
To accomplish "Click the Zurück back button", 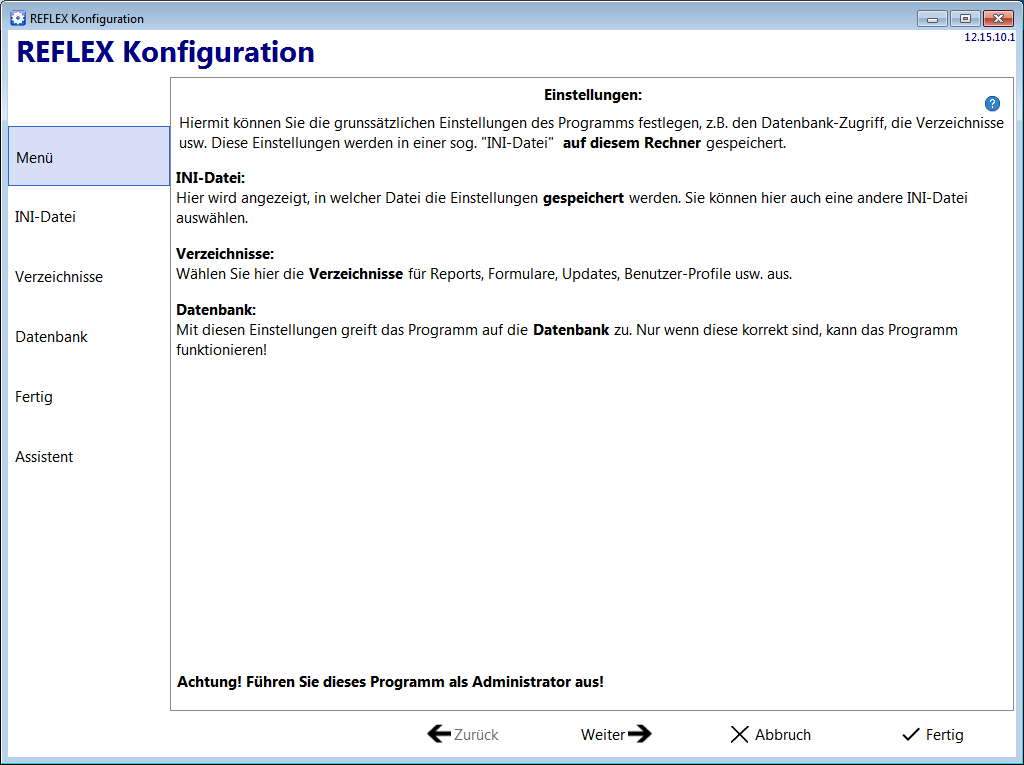I will point(463,734).
